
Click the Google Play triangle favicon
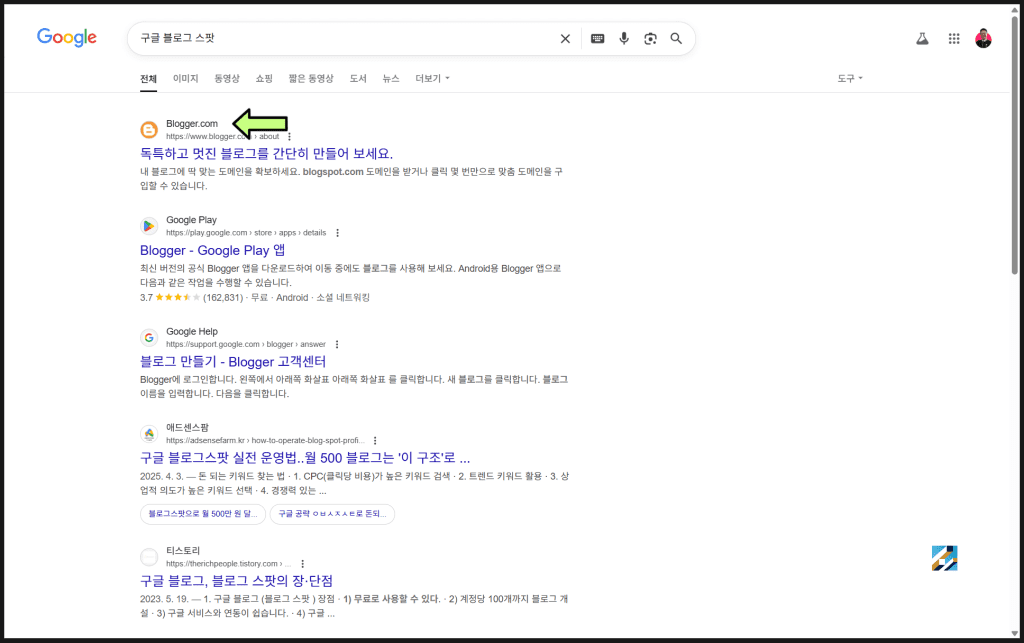149,226
